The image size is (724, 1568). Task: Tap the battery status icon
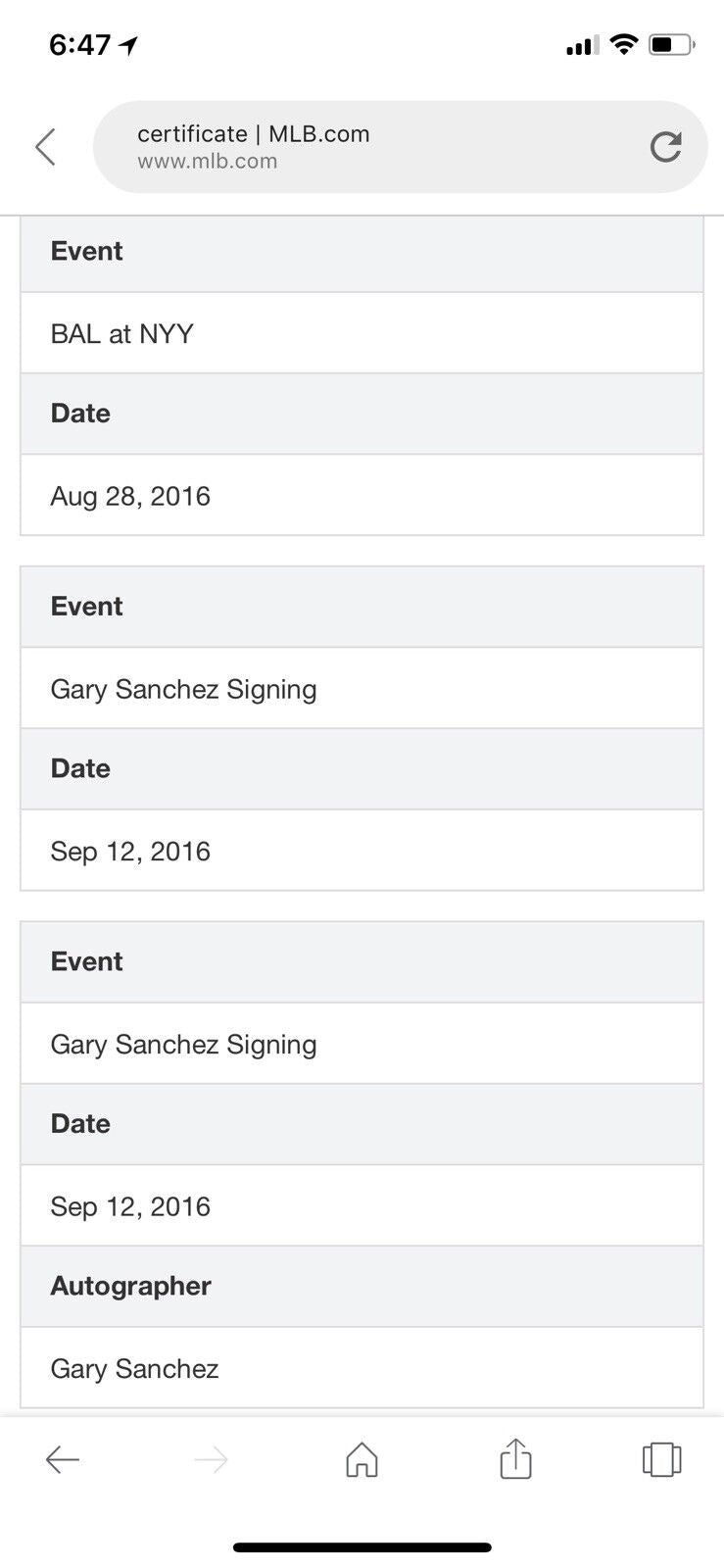coord(671,44)
